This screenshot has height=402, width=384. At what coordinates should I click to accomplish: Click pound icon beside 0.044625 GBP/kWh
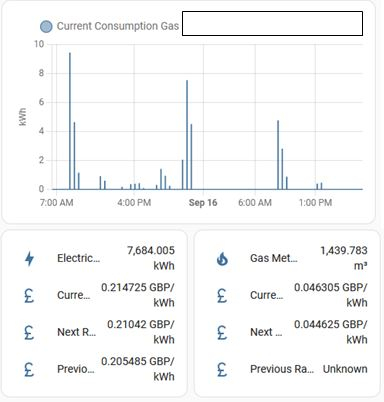(x=222, y=332)
